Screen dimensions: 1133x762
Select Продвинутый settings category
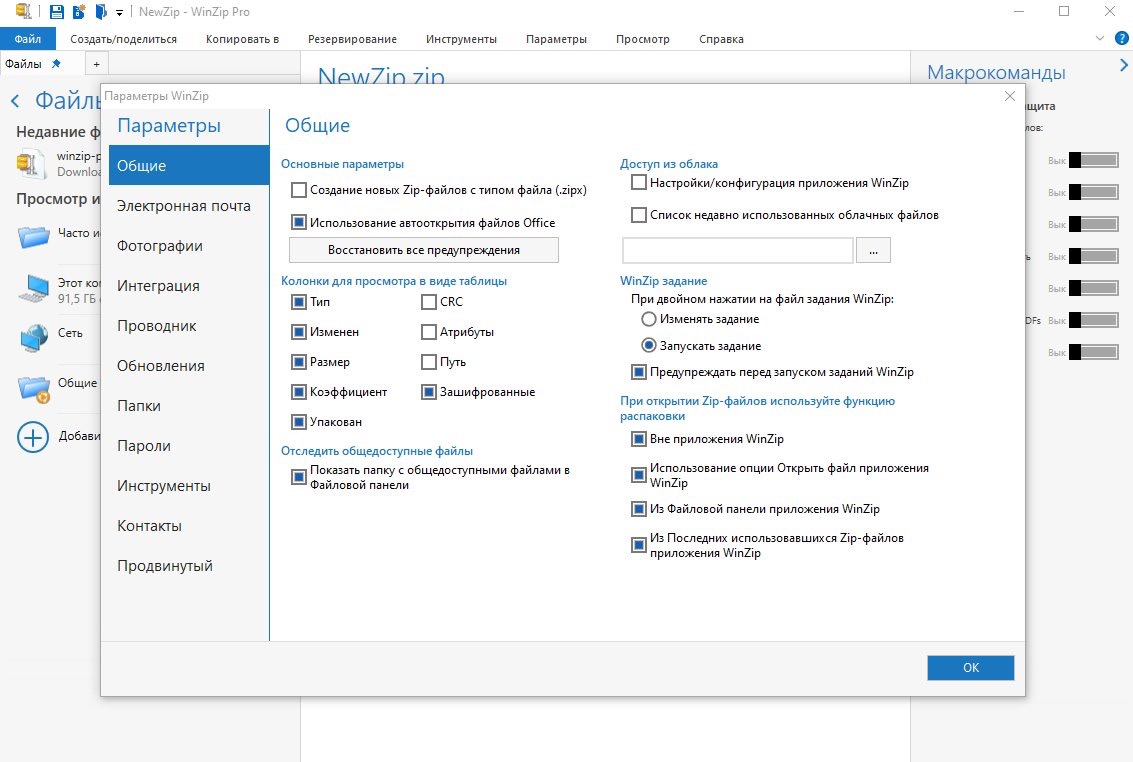pyautogui.click(x=189, y=566)
